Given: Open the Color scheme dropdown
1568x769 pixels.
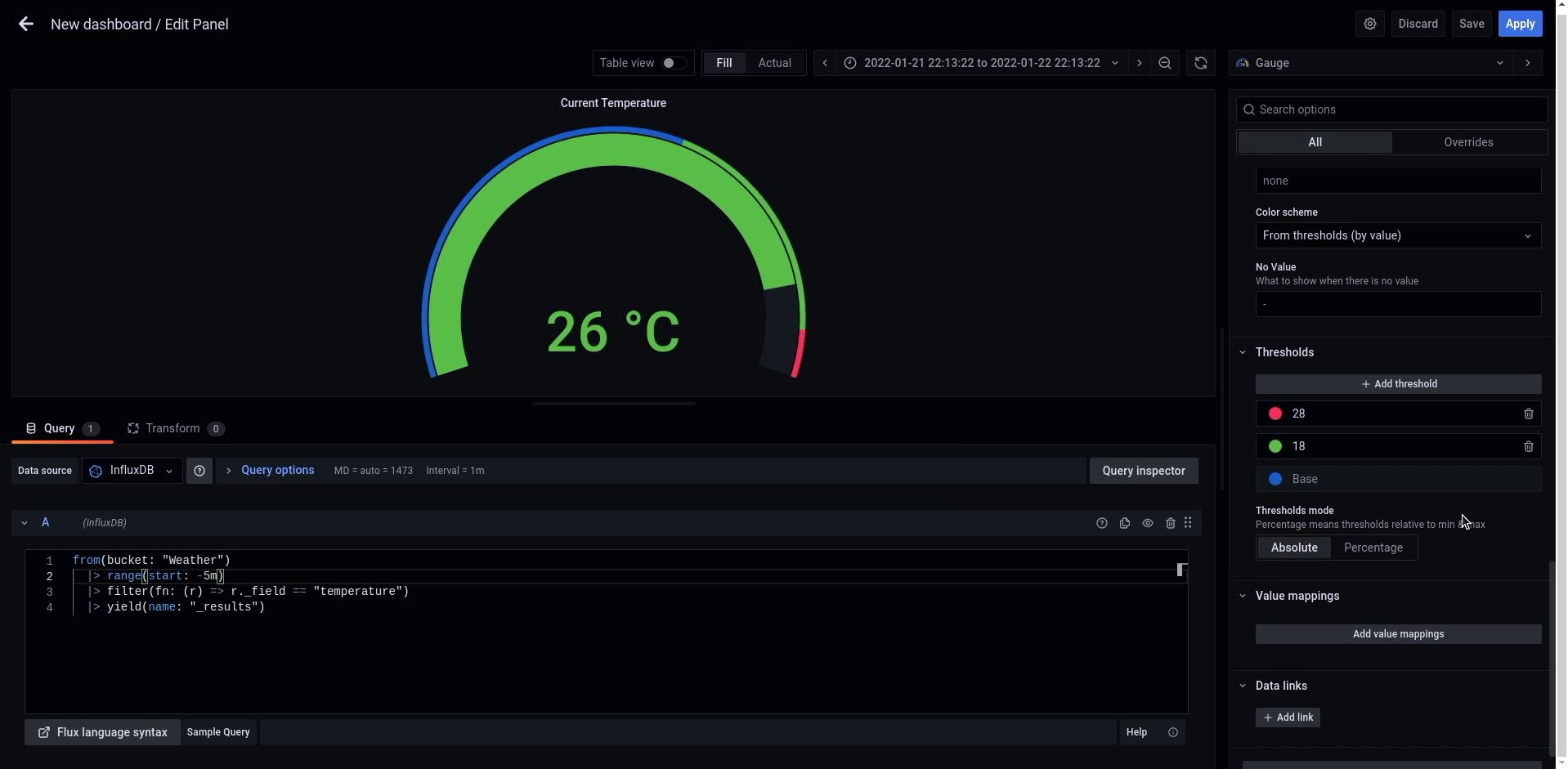Looking at the screenshot, I should (x=1397, y=235).
